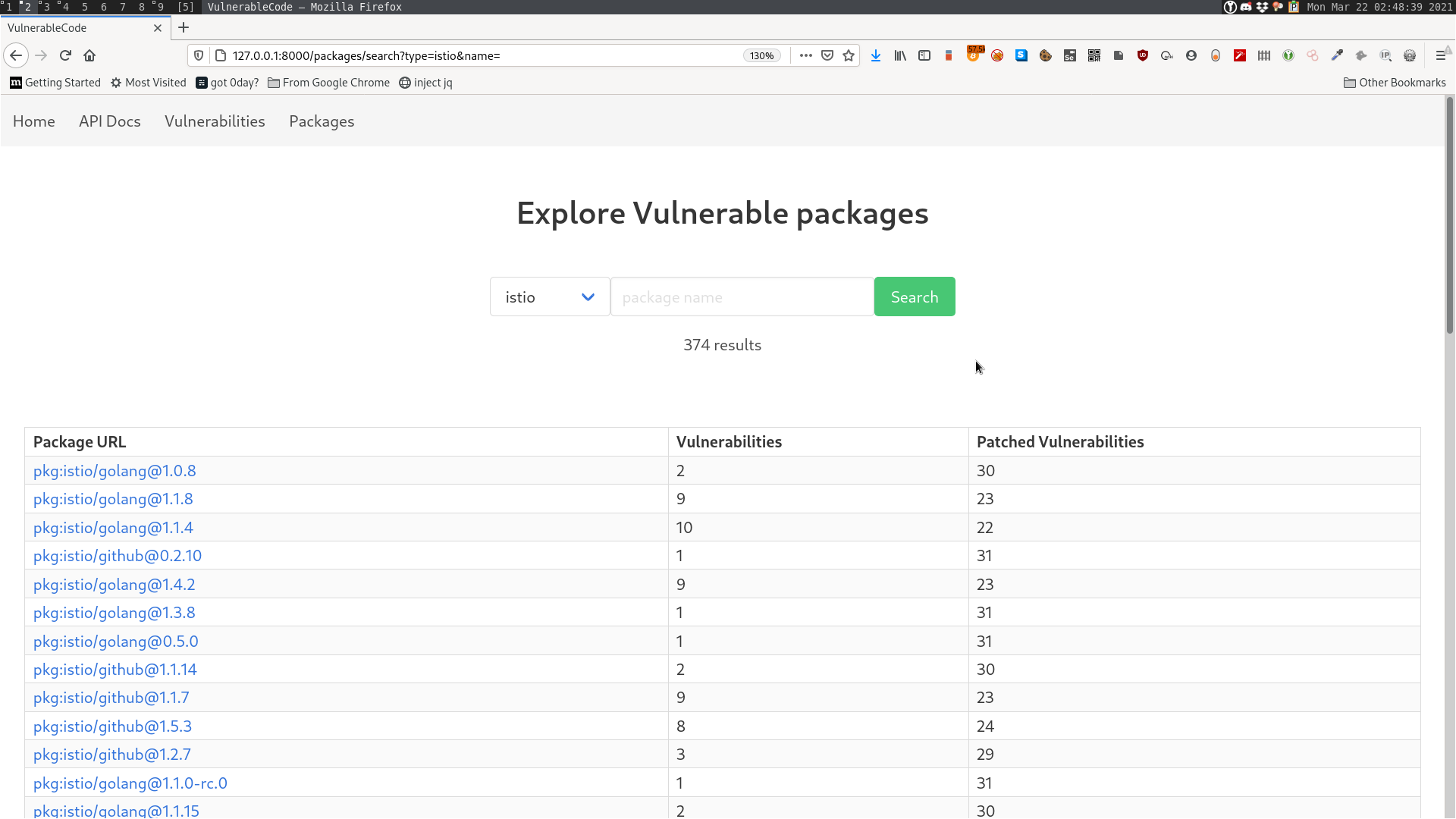Expand the istio package type dropdown
Screen dimensions: 1456x819
550,297
